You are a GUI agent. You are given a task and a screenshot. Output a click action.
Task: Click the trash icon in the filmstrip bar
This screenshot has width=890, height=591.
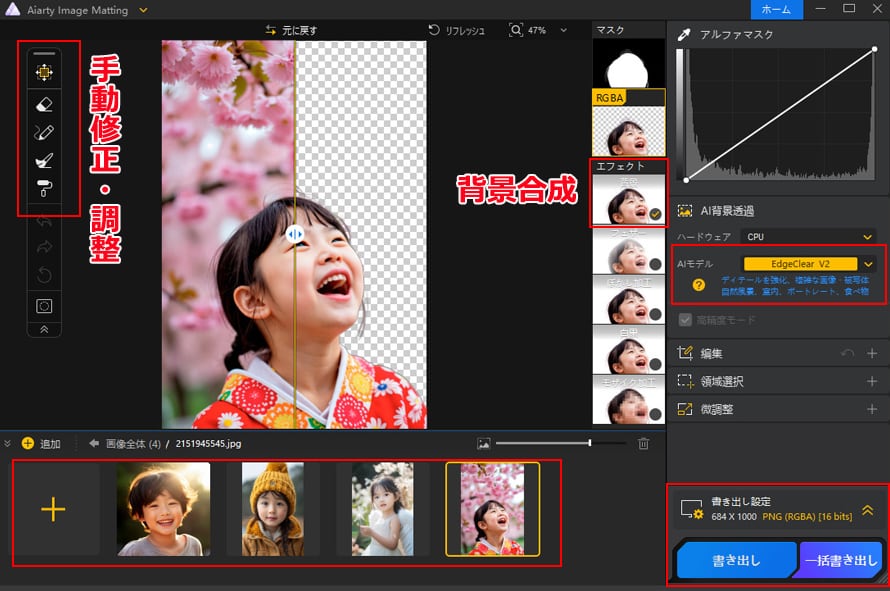coord(643,444)
